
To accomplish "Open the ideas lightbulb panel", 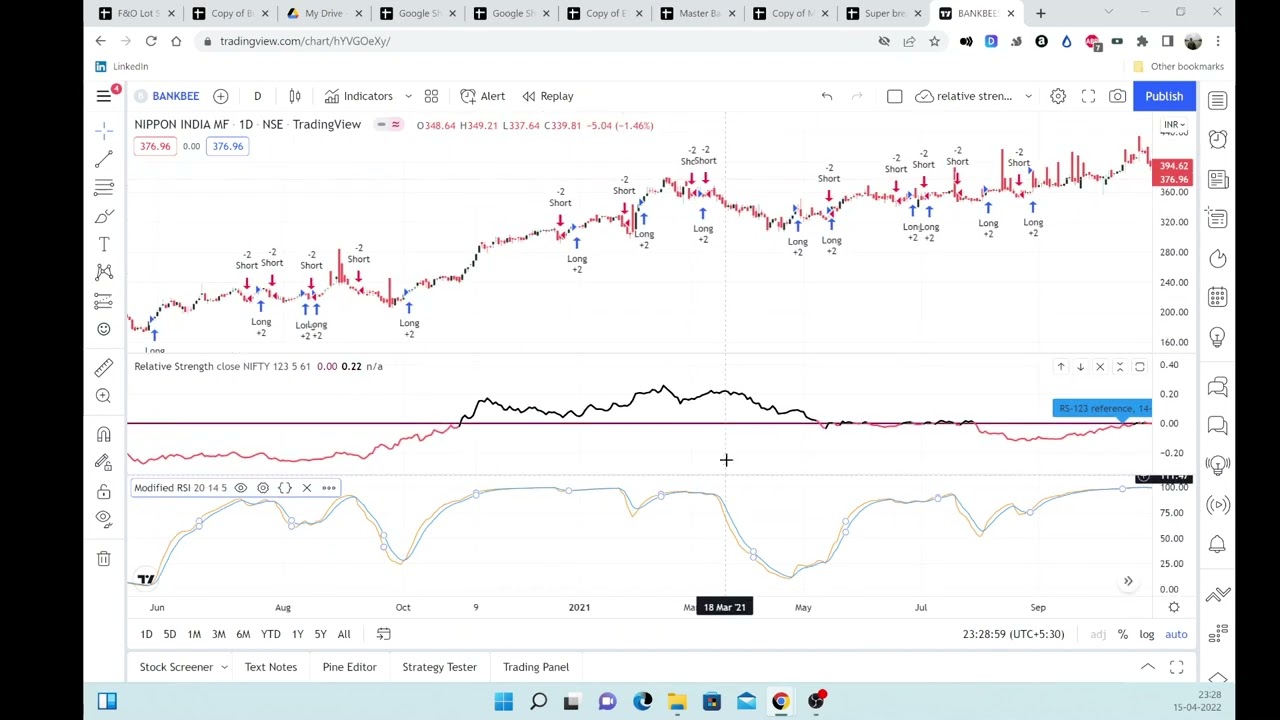I will pos(1217,337).
